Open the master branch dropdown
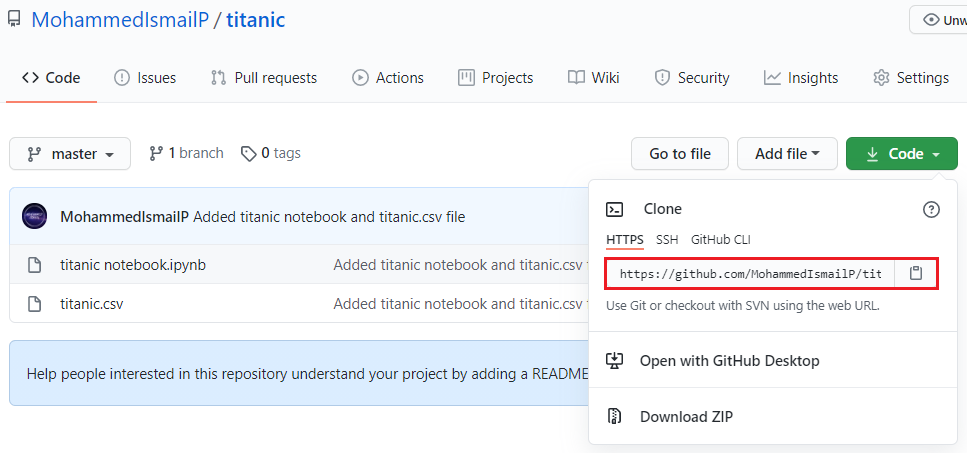The width and height of the screenshot is (967, 453). pos(70,154)
